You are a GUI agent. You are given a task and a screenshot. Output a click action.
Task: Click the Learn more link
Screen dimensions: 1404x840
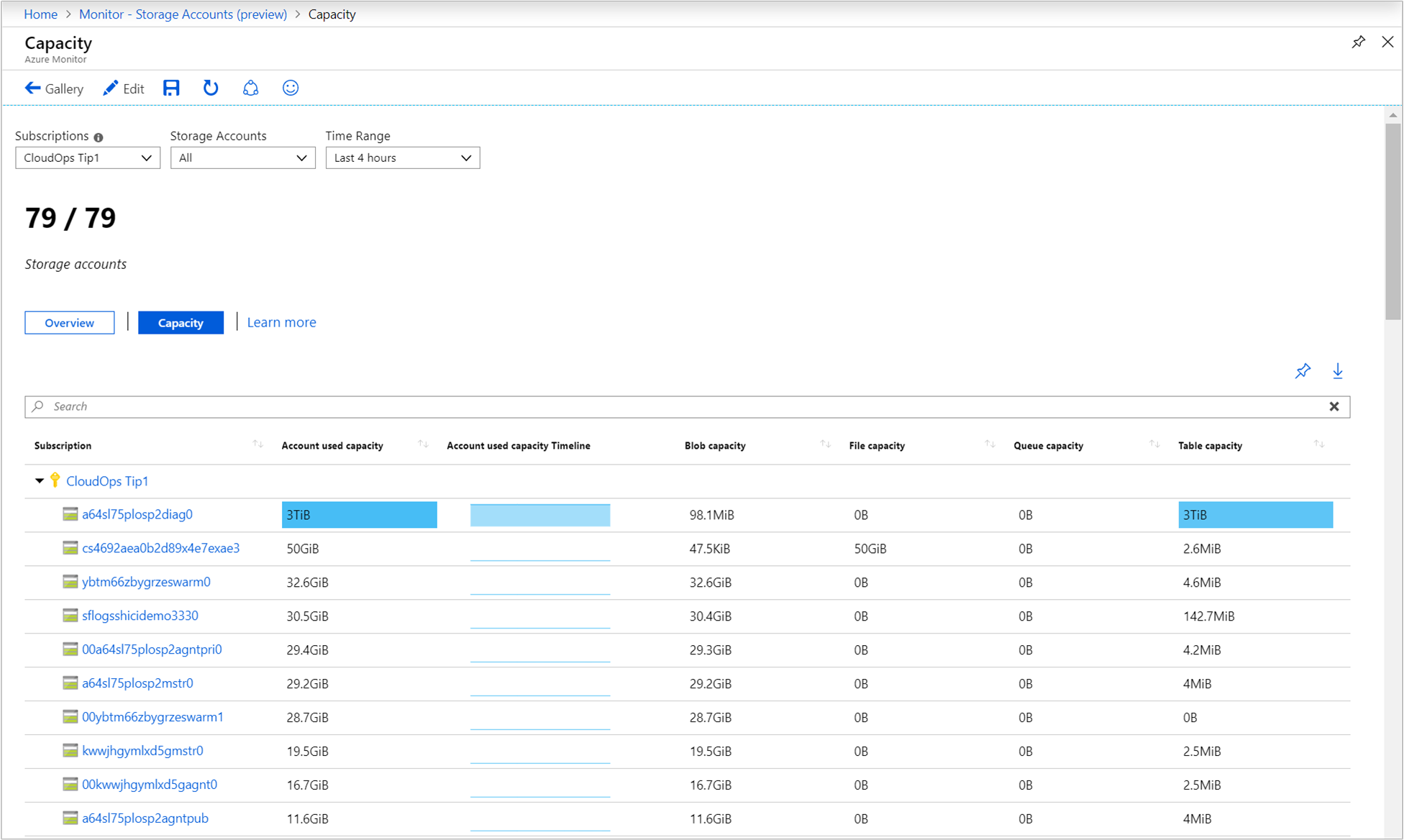click(283, 322)
